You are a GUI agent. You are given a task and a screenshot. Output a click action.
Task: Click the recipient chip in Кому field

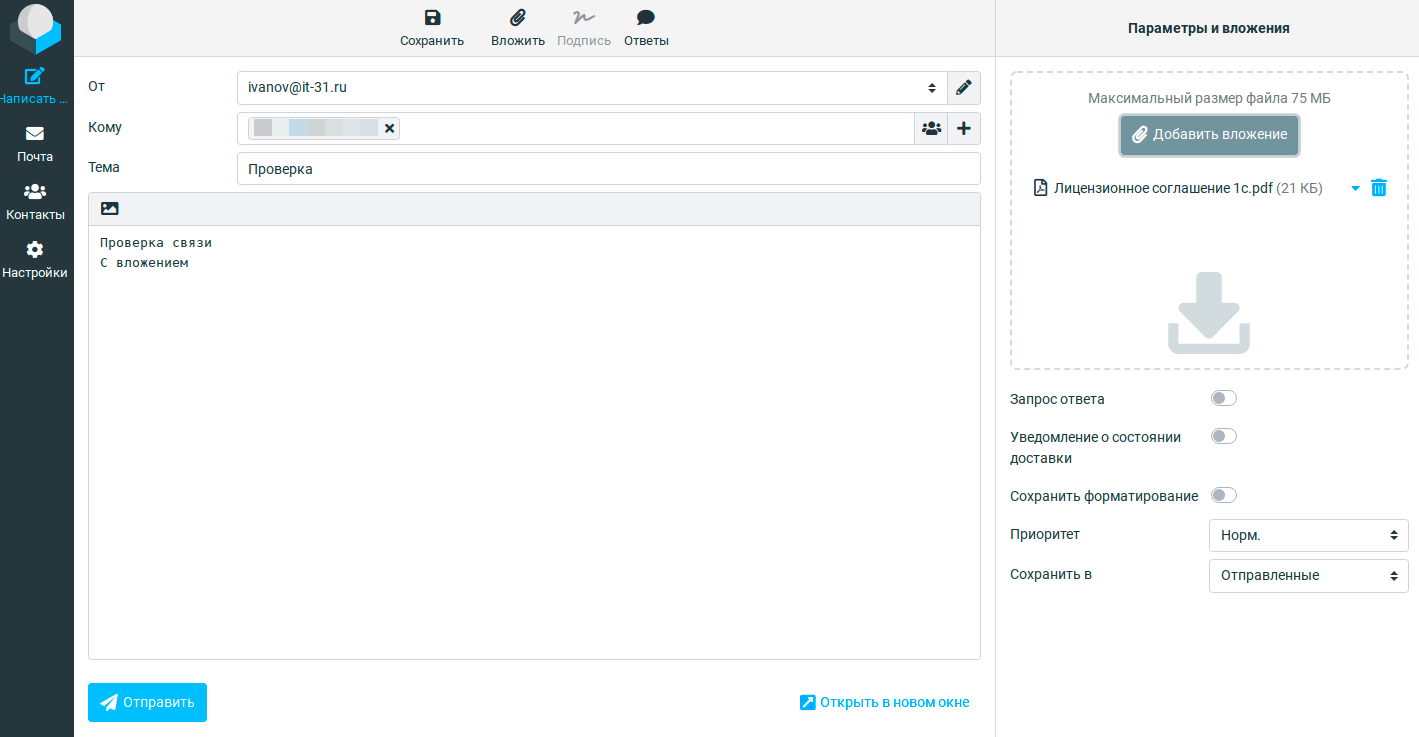click(x=324, y=128)
